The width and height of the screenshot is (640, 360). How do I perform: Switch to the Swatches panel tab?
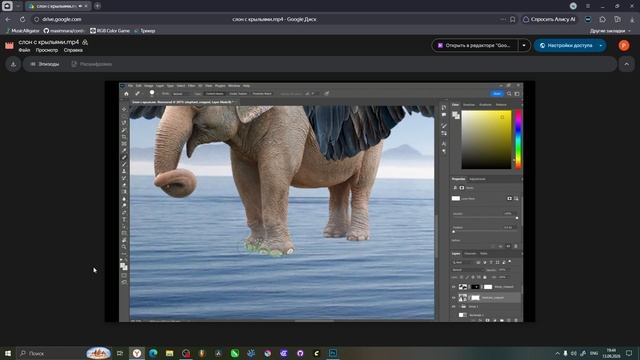point(469,105)
